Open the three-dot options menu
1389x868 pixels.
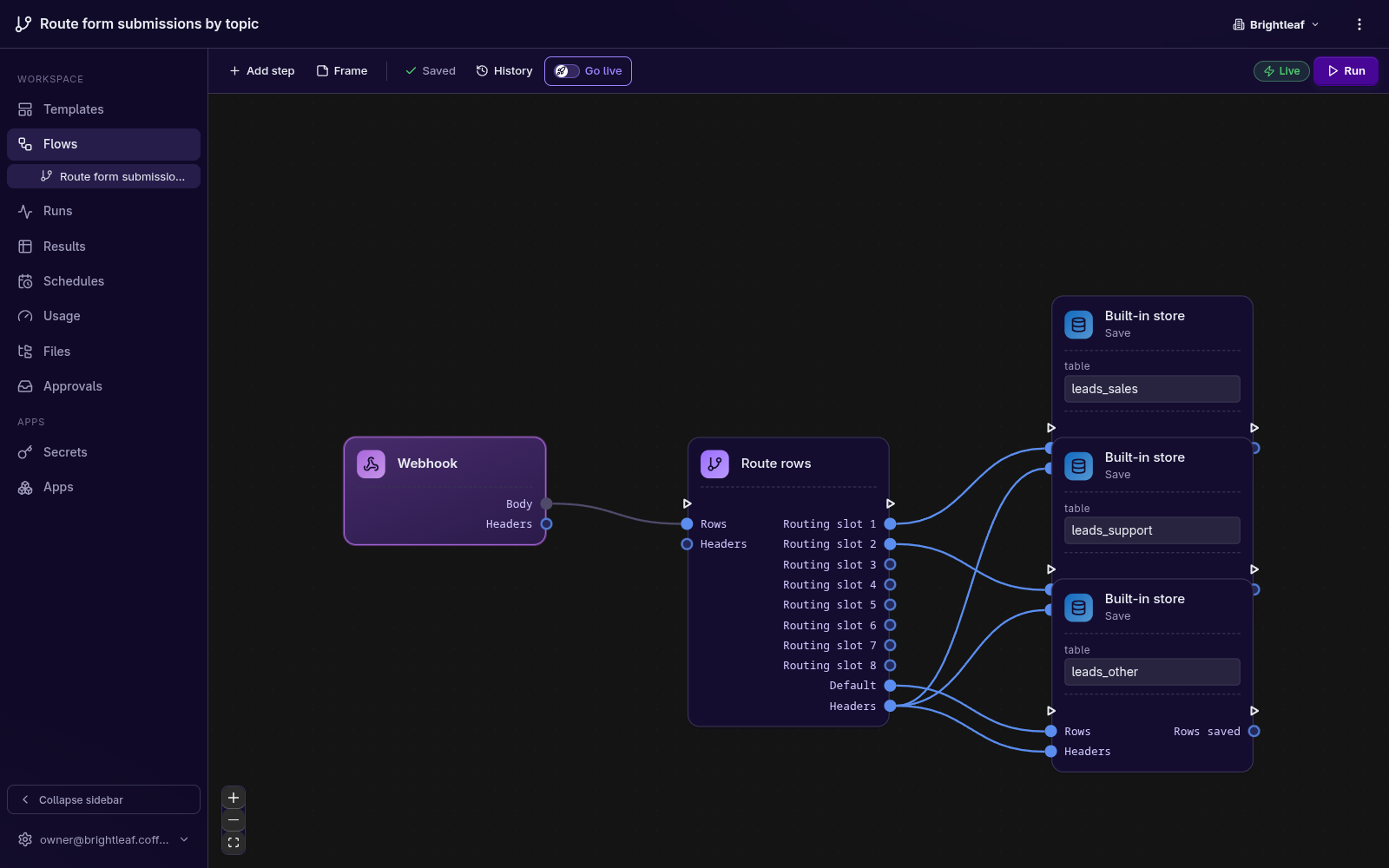pyautogui.click(x=1359, y=24)
